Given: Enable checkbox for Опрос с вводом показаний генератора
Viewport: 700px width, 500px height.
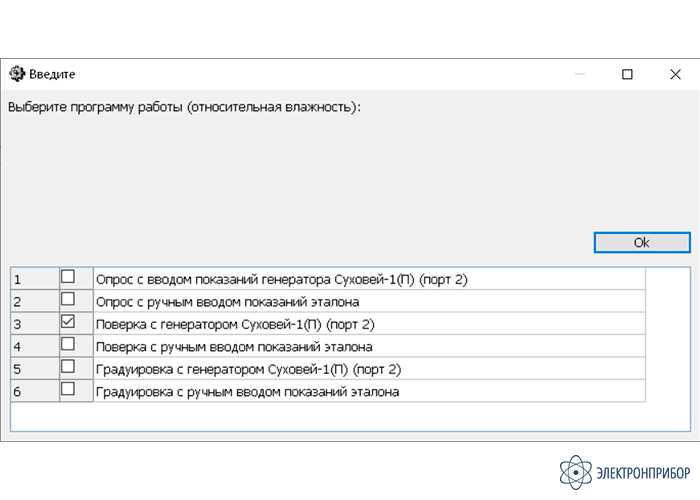Looking at the screenshot, I should (x=68, y=277).
